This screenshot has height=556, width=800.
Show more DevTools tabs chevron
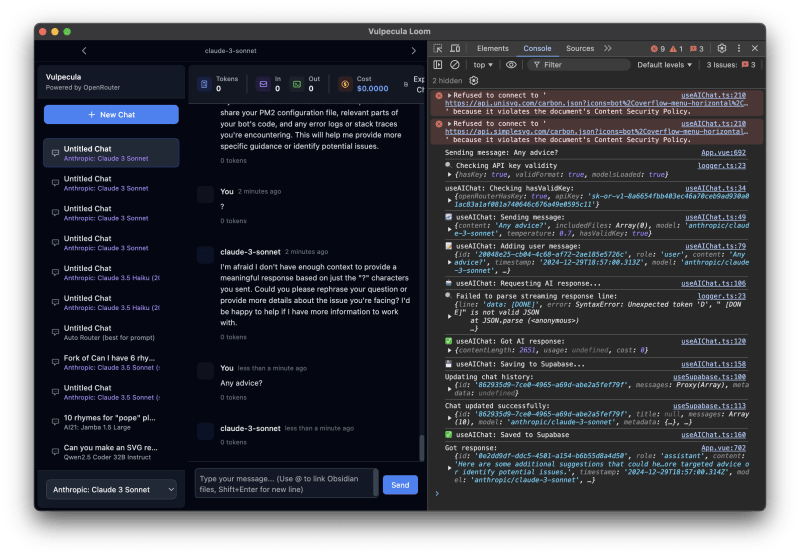tap(608, 48)
